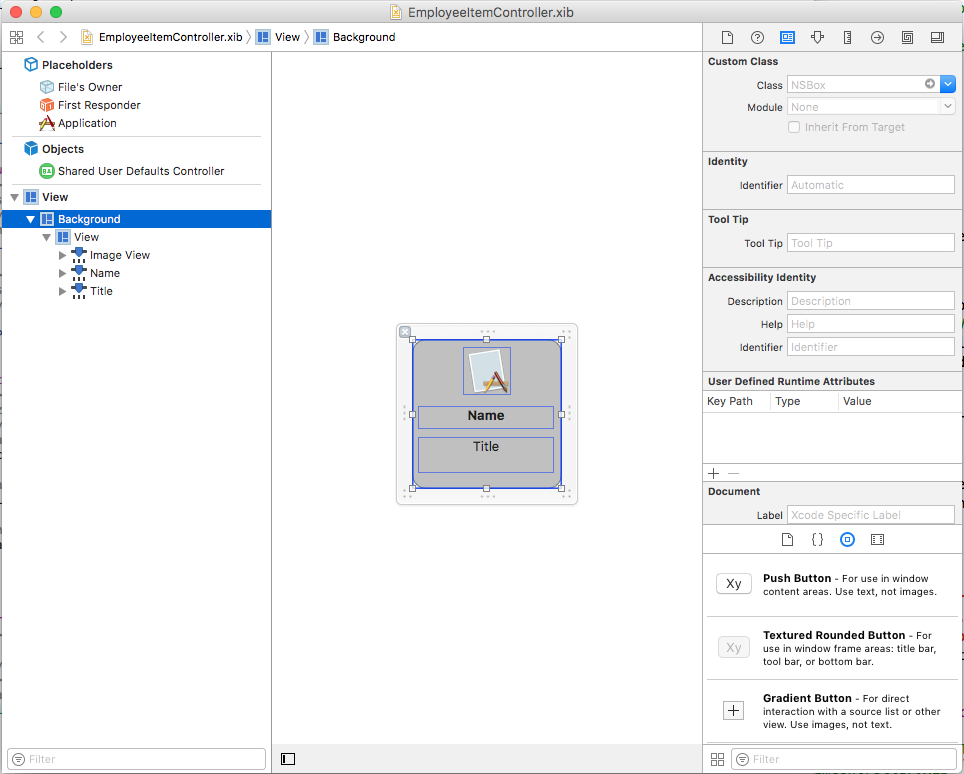Screen dimensions: 964x774
Task: Open the Class dropdown menu
Action: [x=948, y=84]
